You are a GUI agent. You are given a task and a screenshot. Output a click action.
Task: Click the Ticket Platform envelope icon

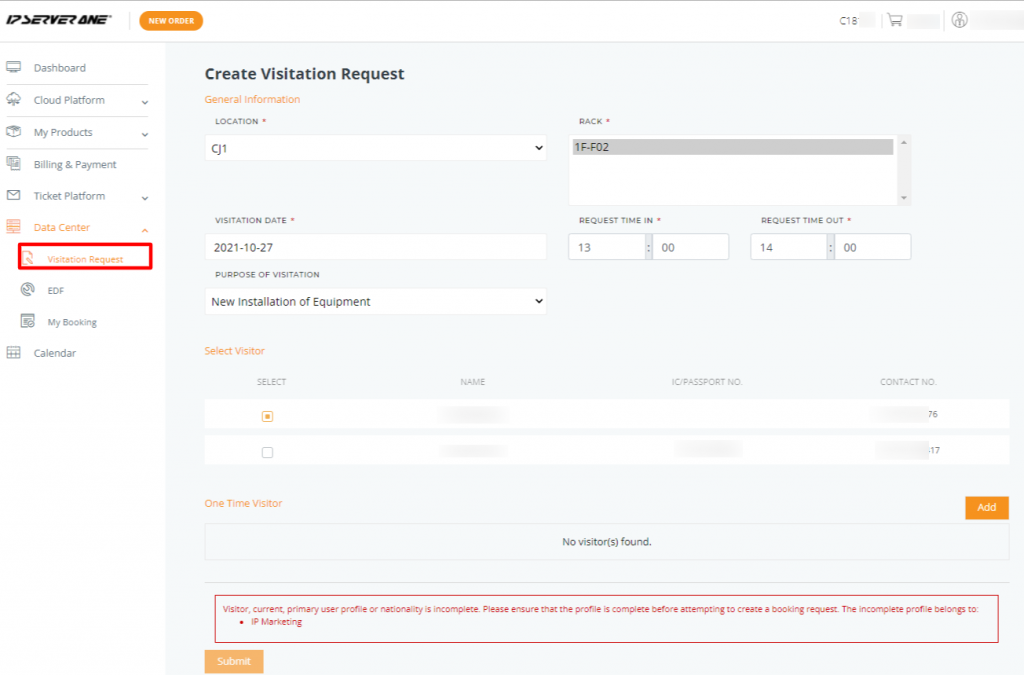coord(14,195)
